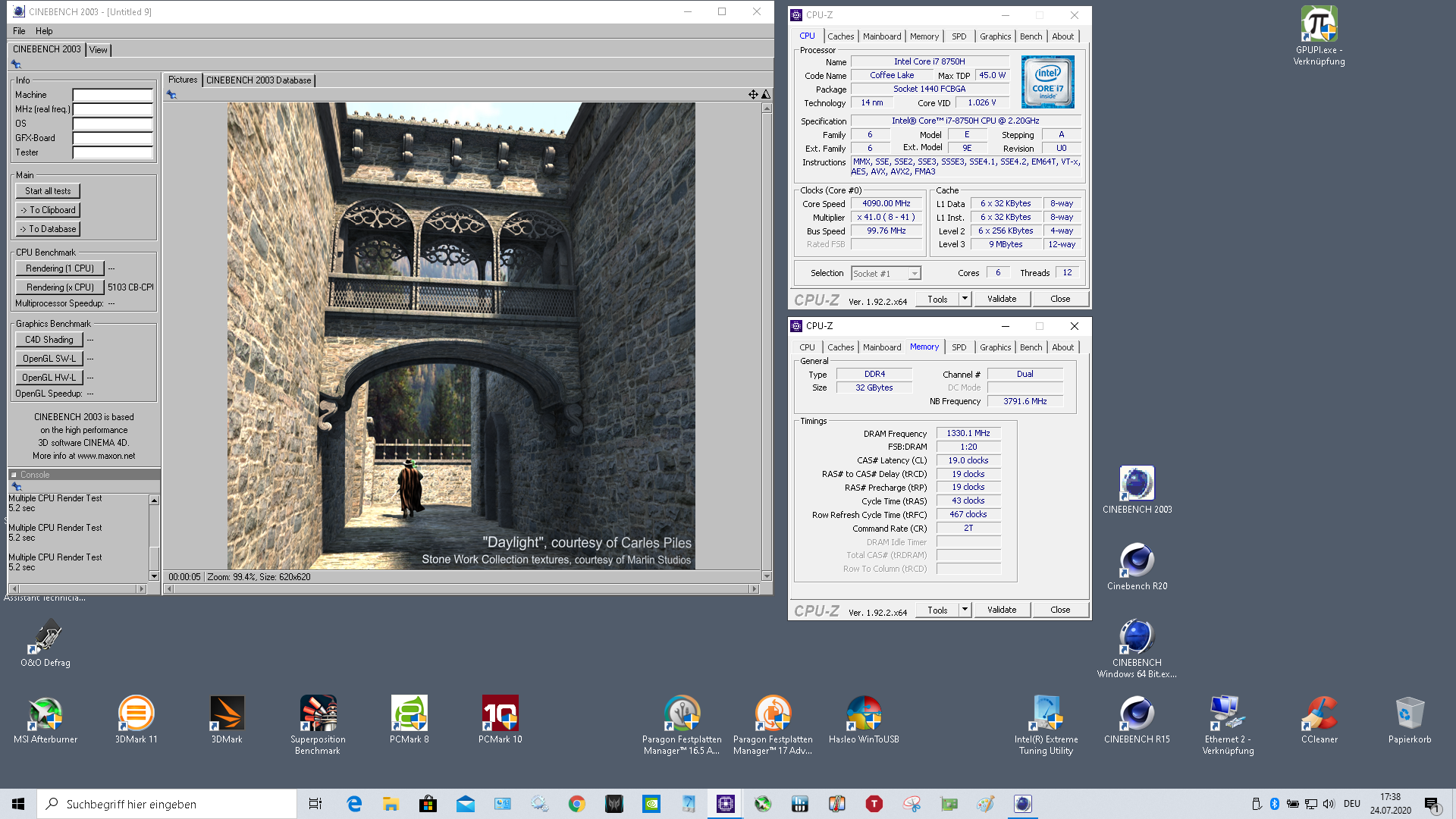Expand Tools dropdown arrow in lower CPU-Z

(x=965, y=610)
